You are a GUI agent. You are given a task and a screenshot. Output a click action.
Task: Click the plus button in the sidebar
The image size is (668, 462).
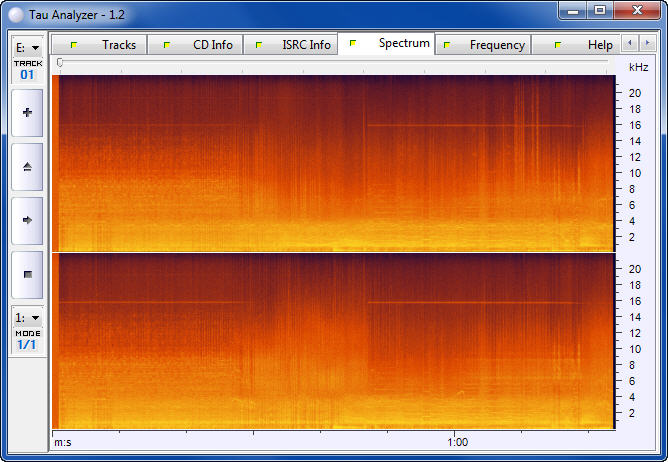[x=27, y=113]
